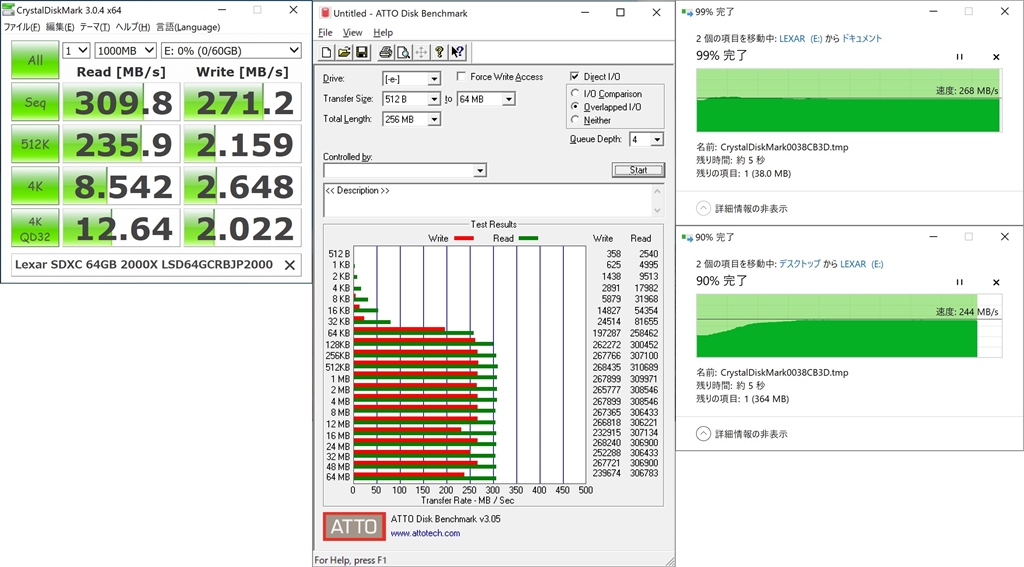Screen dimensions: 1024x567
Task: Click the ATTO Start button
Action: pos(638,170)
